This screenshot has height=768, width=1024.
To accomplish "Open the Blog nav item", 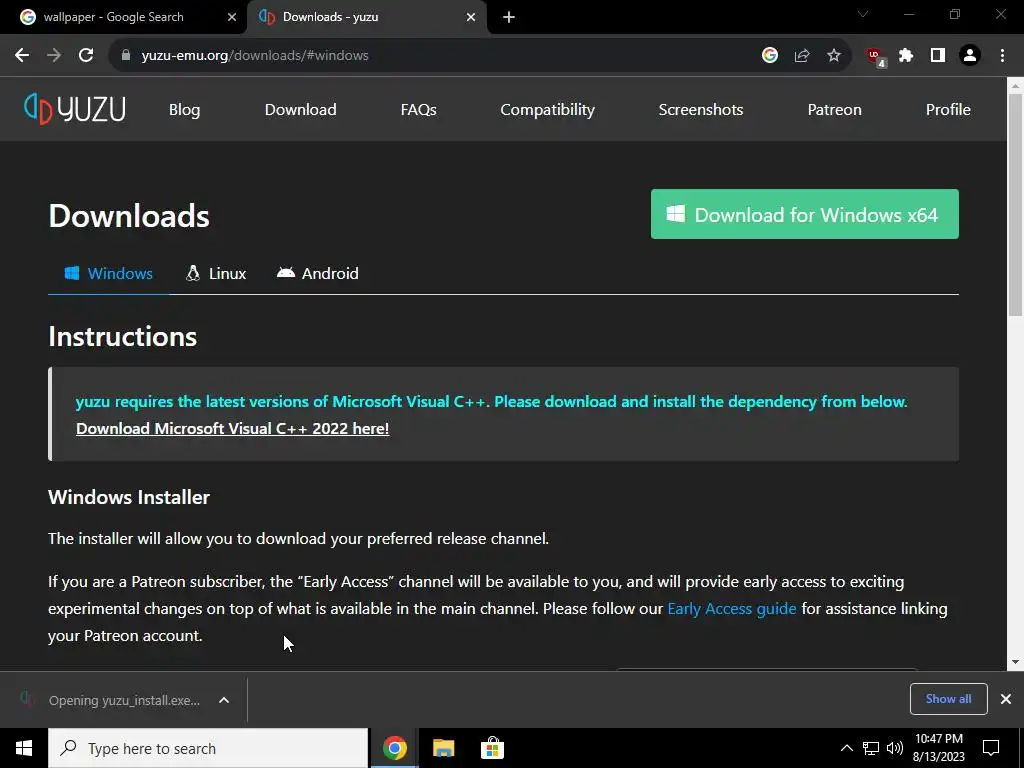I will point(185,110).
